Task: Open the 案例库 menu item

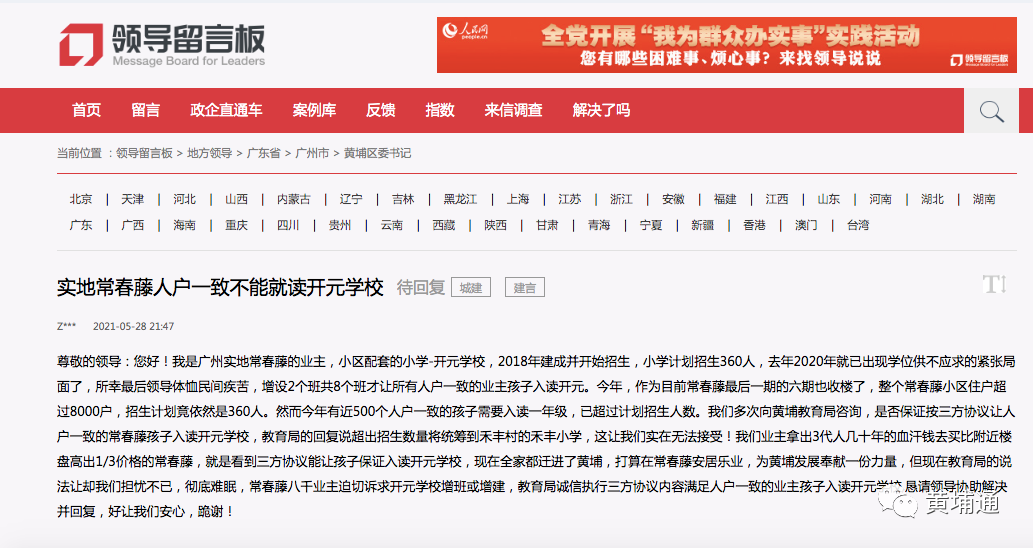Action: coord(314,110)
